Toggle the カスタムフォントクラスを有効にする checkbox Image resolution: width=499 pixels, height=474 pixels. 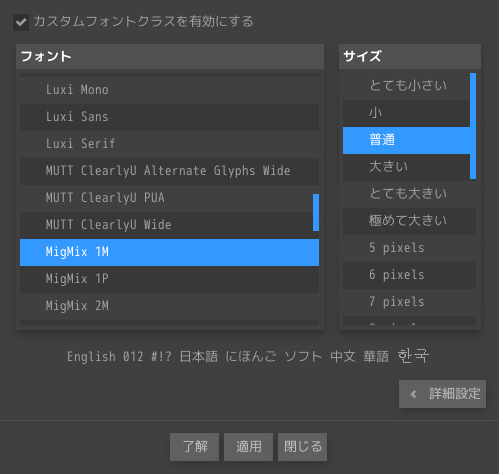tap(21, 22)
